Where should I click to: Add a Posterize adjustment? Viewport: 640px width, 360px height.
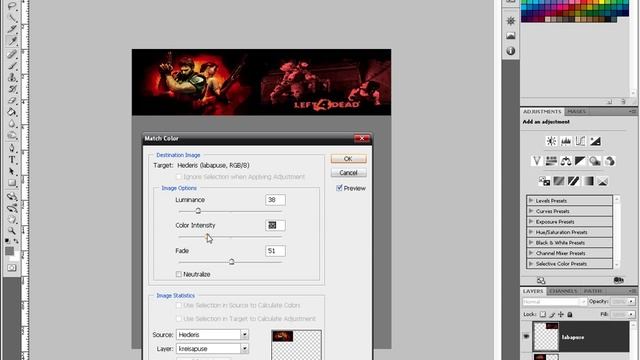coord(559,181)
